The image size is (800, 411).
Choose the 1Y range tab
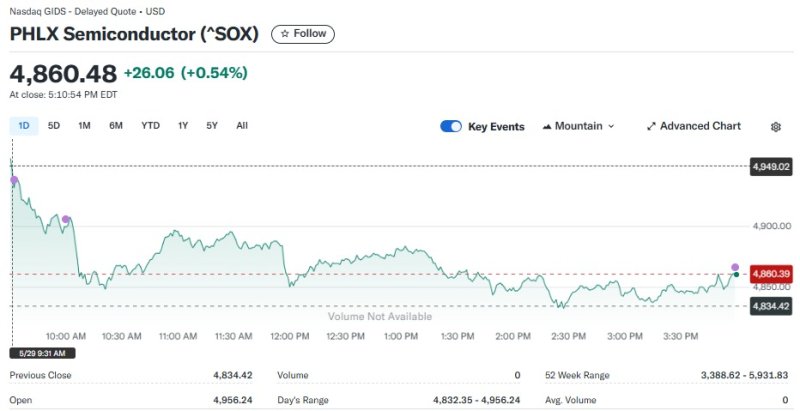coord(183,126)
